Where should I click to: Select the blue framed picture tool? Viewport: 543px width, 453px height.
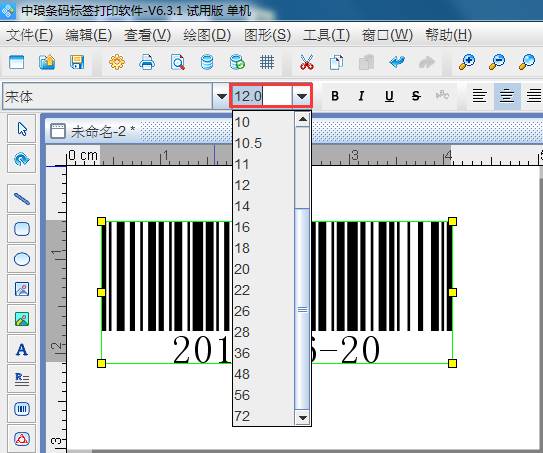pos(22,289)
